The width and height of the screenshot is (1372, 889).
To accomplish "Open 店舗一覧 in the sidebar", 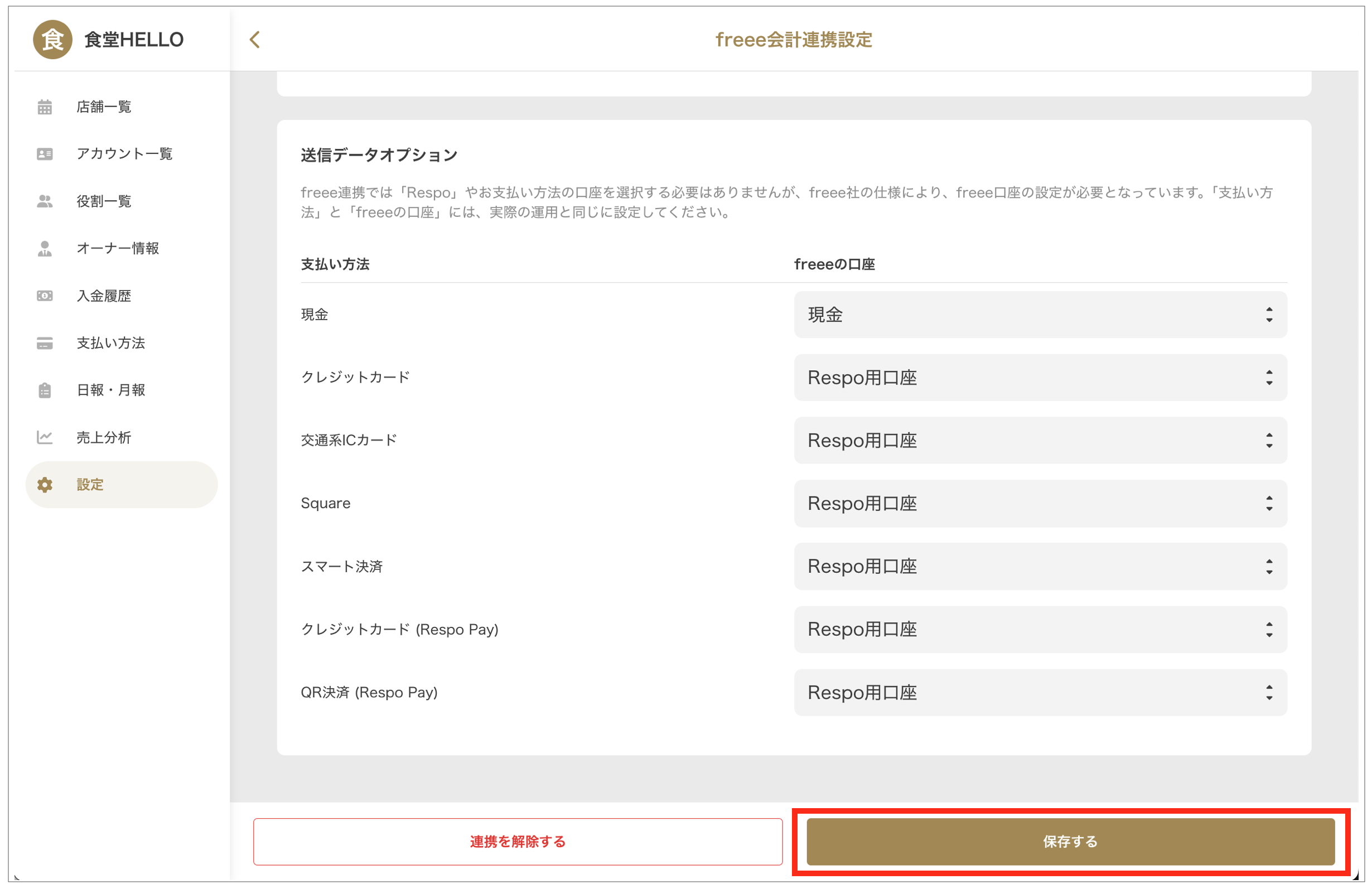I will coord(122,107).
